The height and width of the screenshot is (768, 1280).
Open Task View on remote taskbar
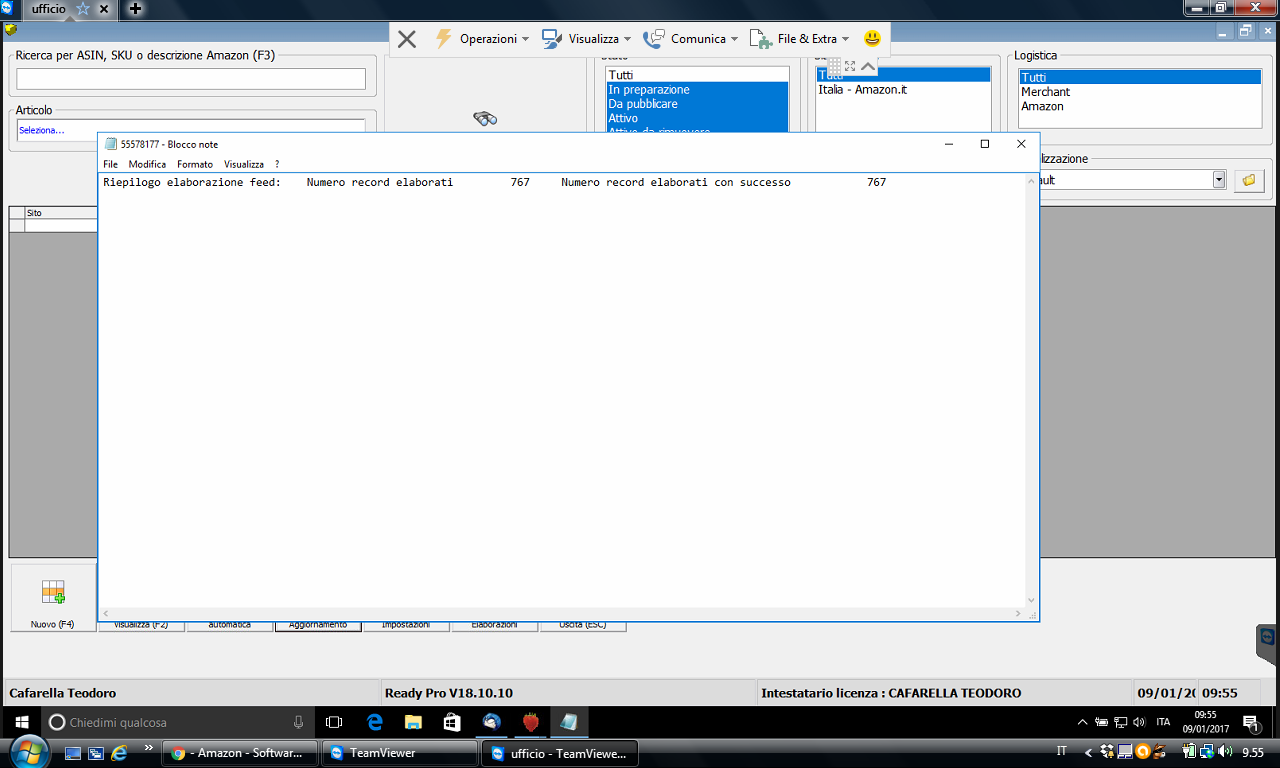pos(334,722)
